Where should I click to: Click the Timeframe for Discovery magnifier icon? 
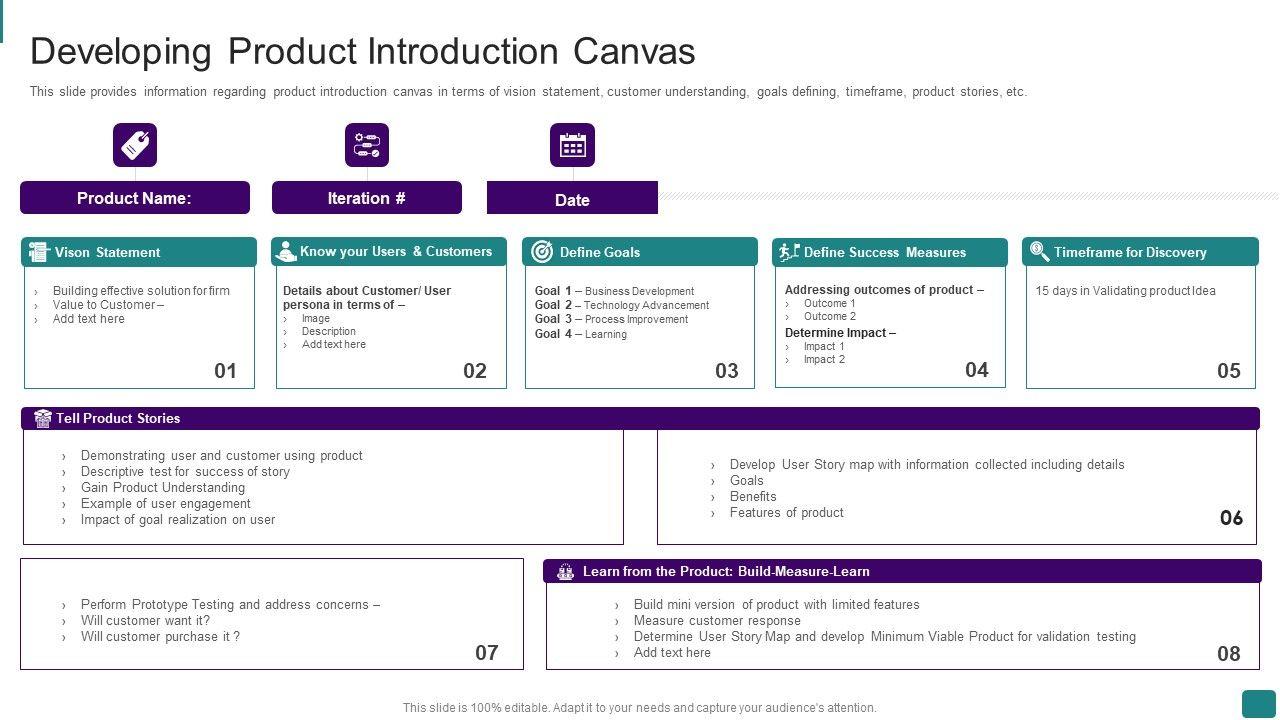[x=1039, y=251]
